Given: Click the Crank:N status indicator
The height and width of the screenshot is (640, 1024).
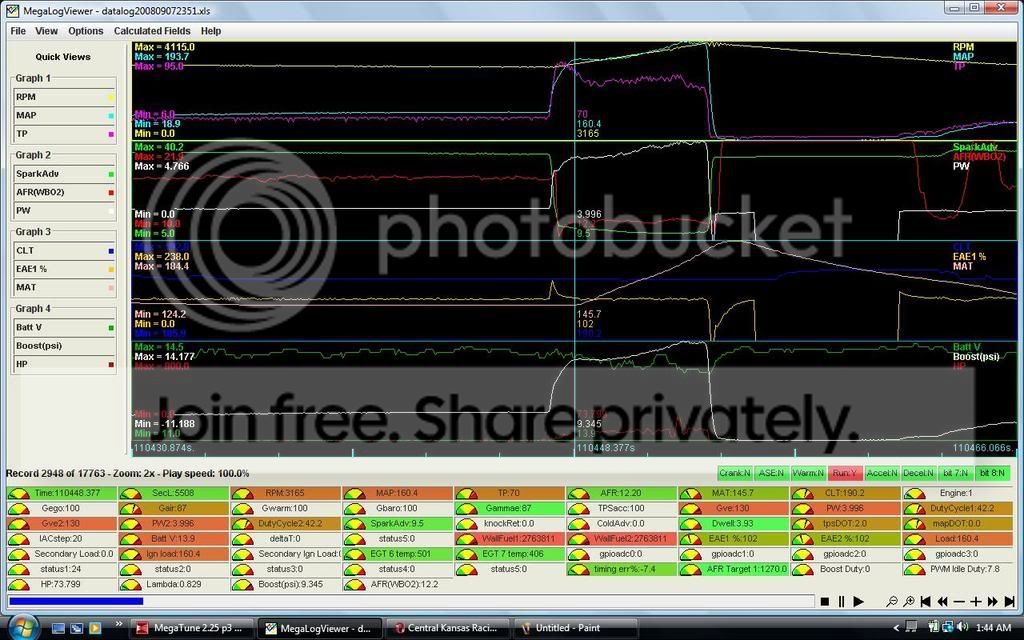Looking at the screenshot, I should (735, 473).
